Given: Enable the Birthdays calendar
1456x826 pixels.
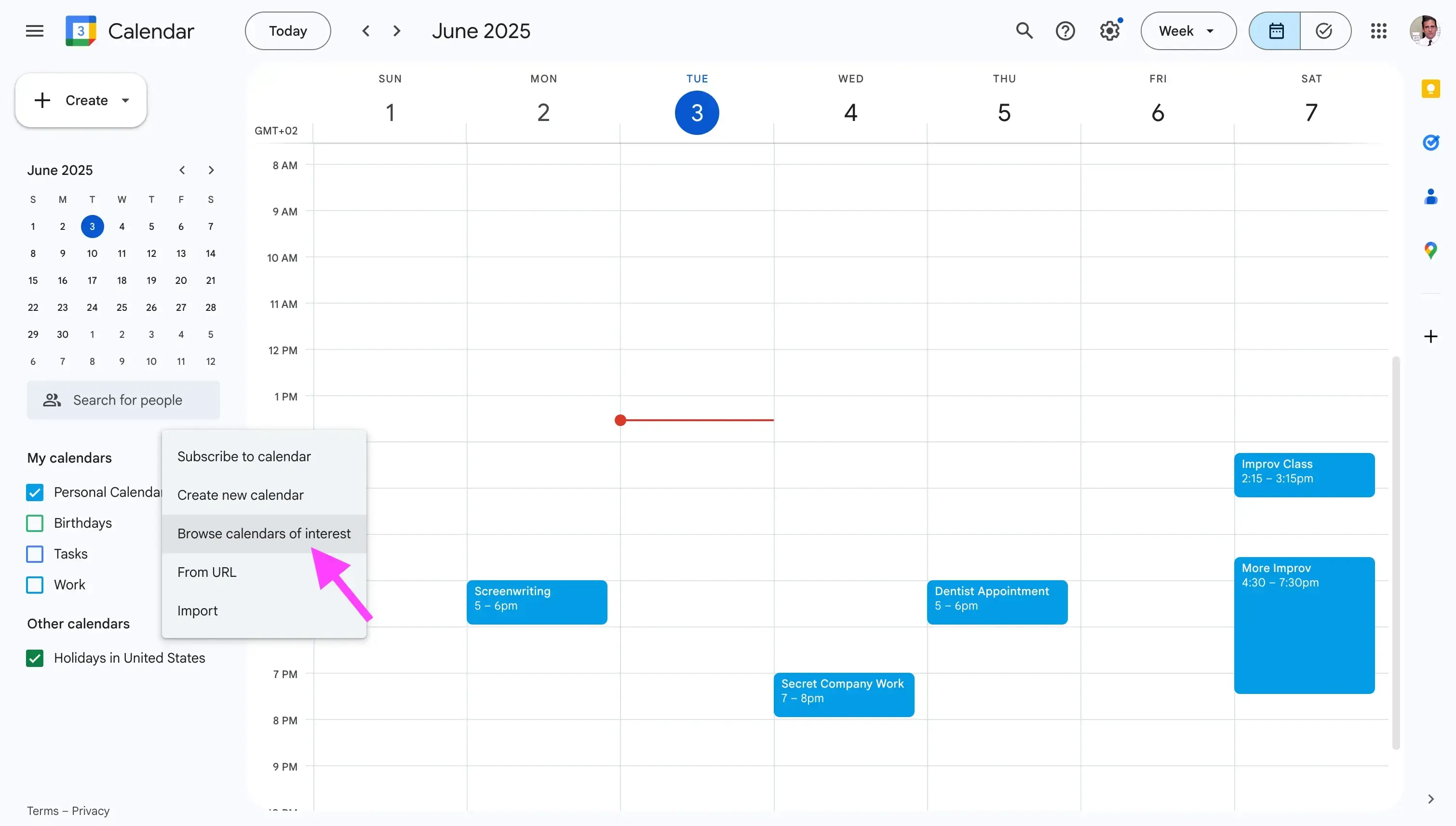Looking at the screenshot, I should point(35,523).
